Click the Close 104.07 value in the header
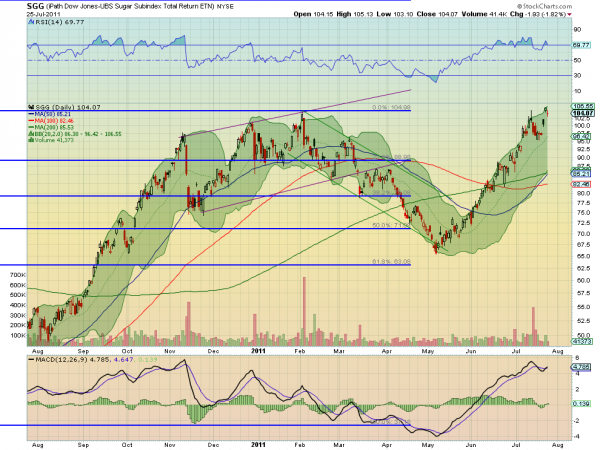The height and width of the screenshot is (450, 600). click(437, 14)
